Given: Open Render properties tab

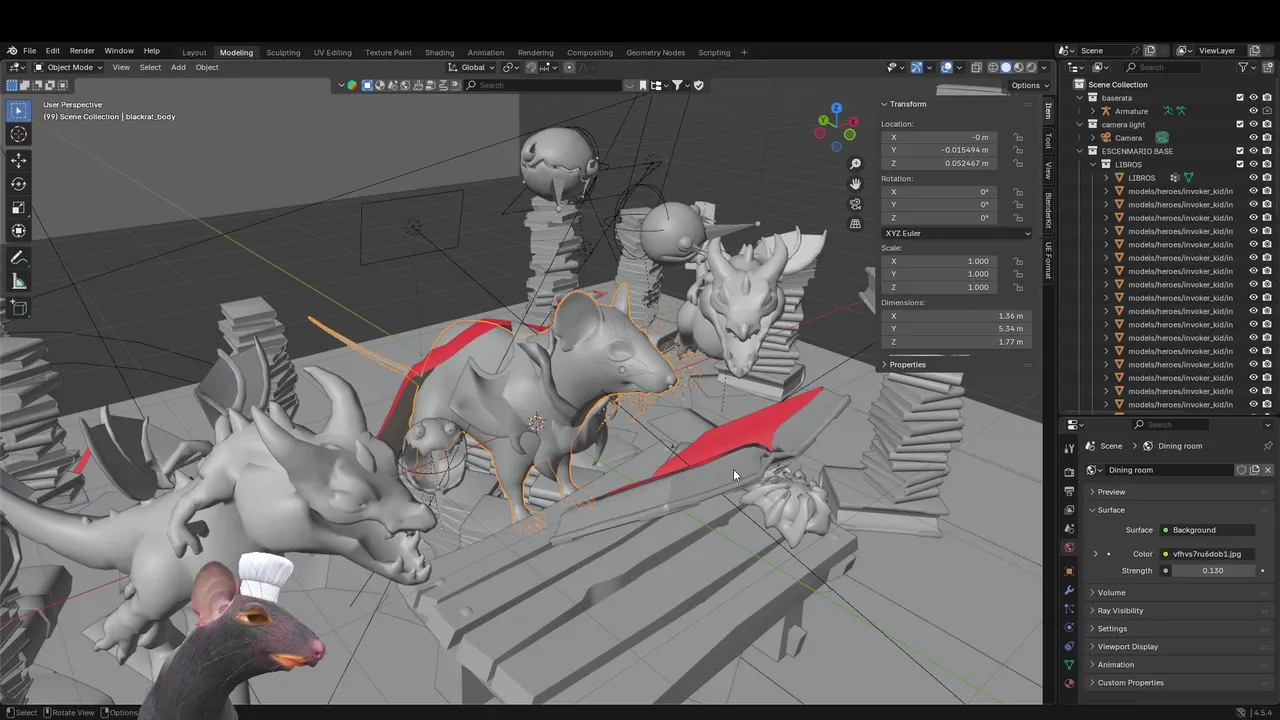Looking at the screenshot, I should click(1069, 472).
